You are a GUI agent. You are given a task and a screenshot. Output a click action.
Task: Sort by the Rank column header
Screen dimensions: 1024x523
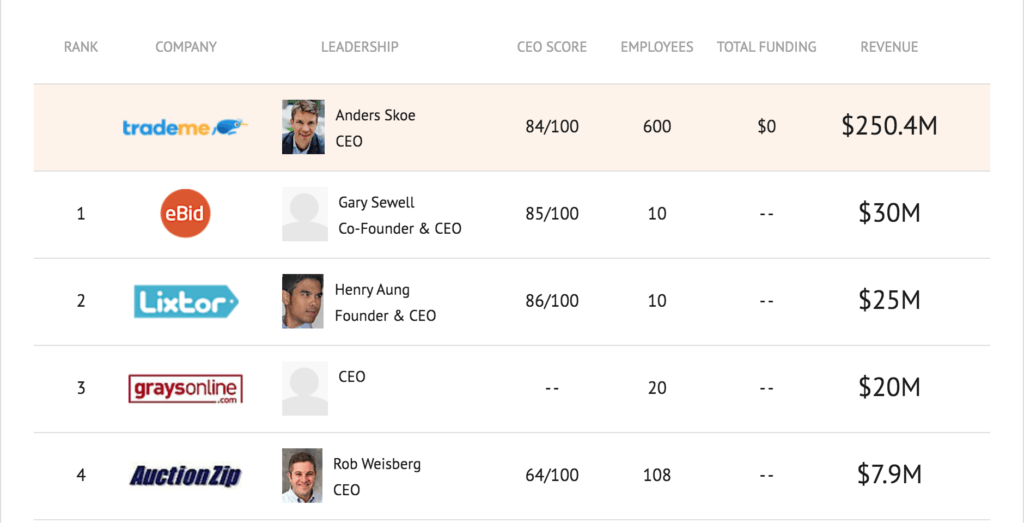tap(81, 47)
